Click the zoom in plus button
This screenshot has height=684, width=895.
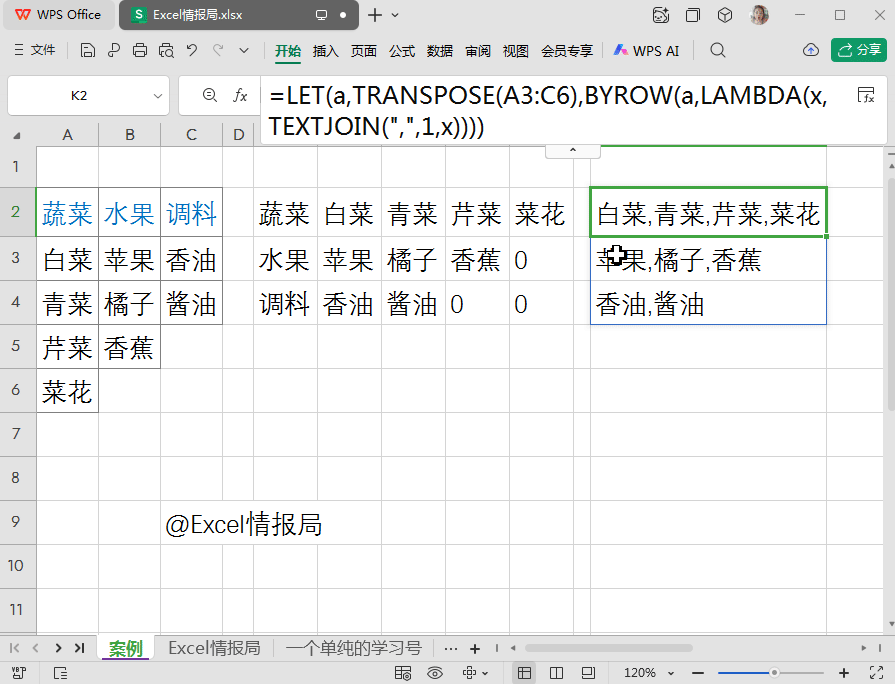click(844, 673)
